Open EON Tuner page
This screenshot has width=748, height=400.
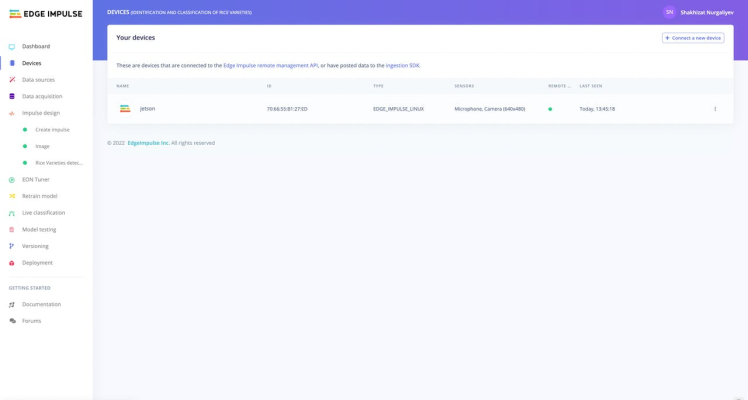(x=36, y=179)
